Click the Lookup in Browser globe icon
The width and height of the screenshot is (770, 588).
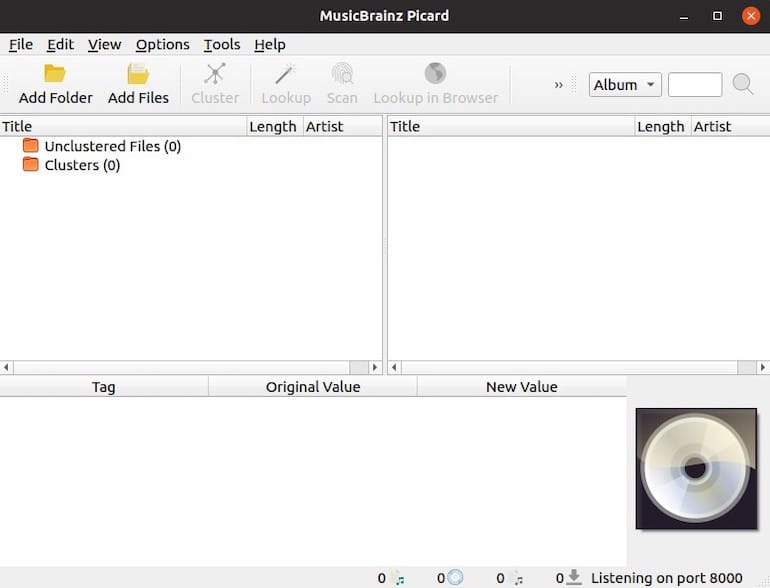click(x=435, y=74)
